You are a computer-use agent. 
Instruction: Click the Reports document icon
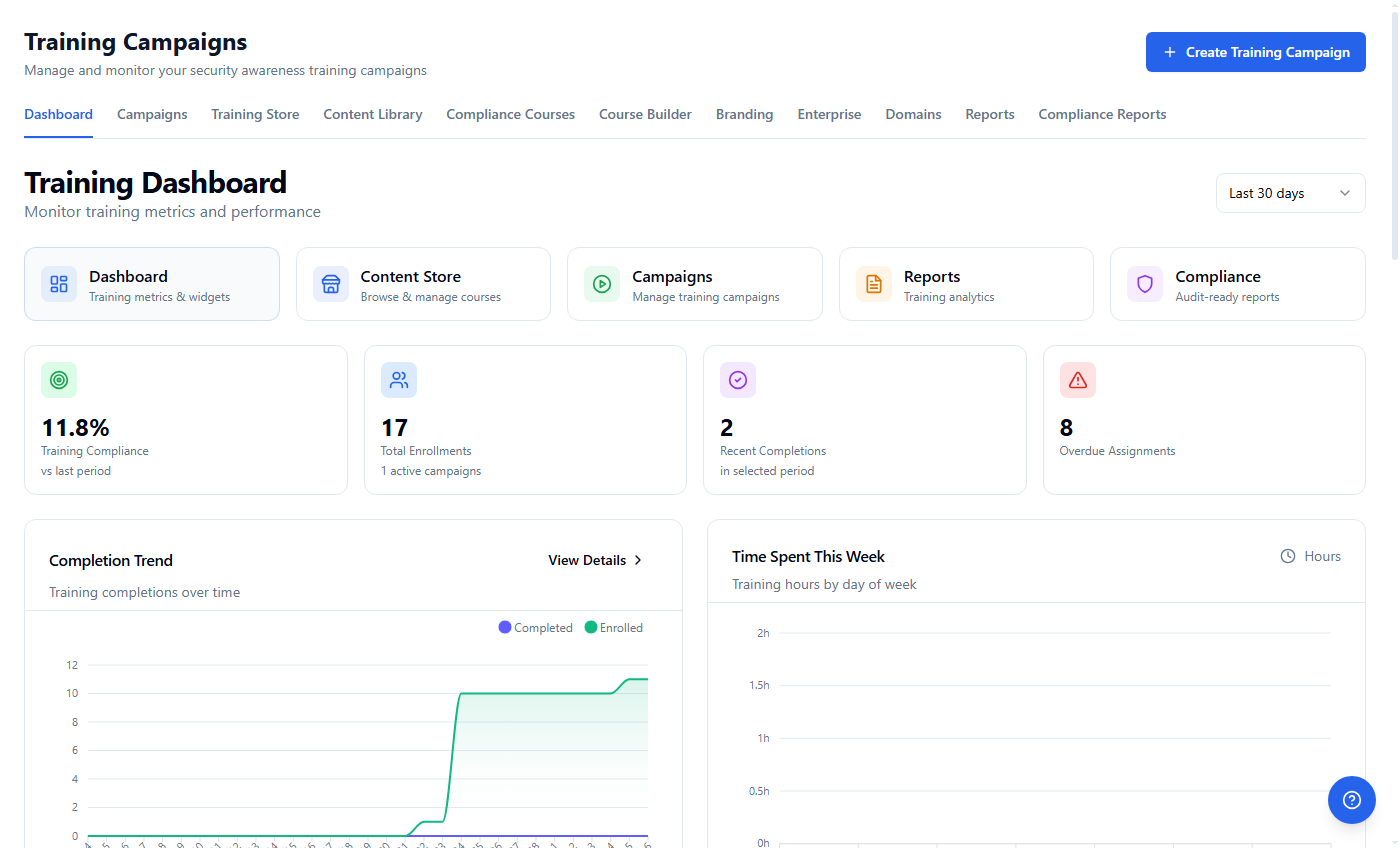[873, 284]
